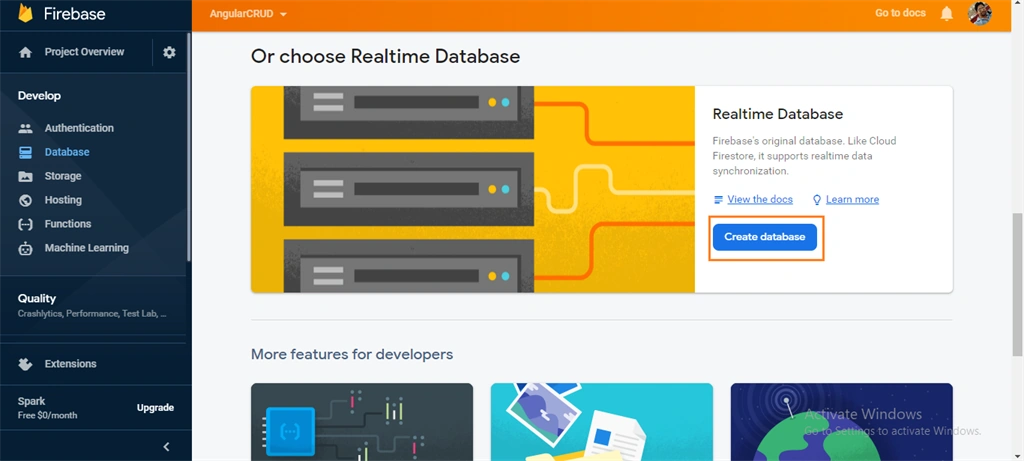
Task: Click the Spark Free $0/month plan text
Action: [x=48, y=408]
